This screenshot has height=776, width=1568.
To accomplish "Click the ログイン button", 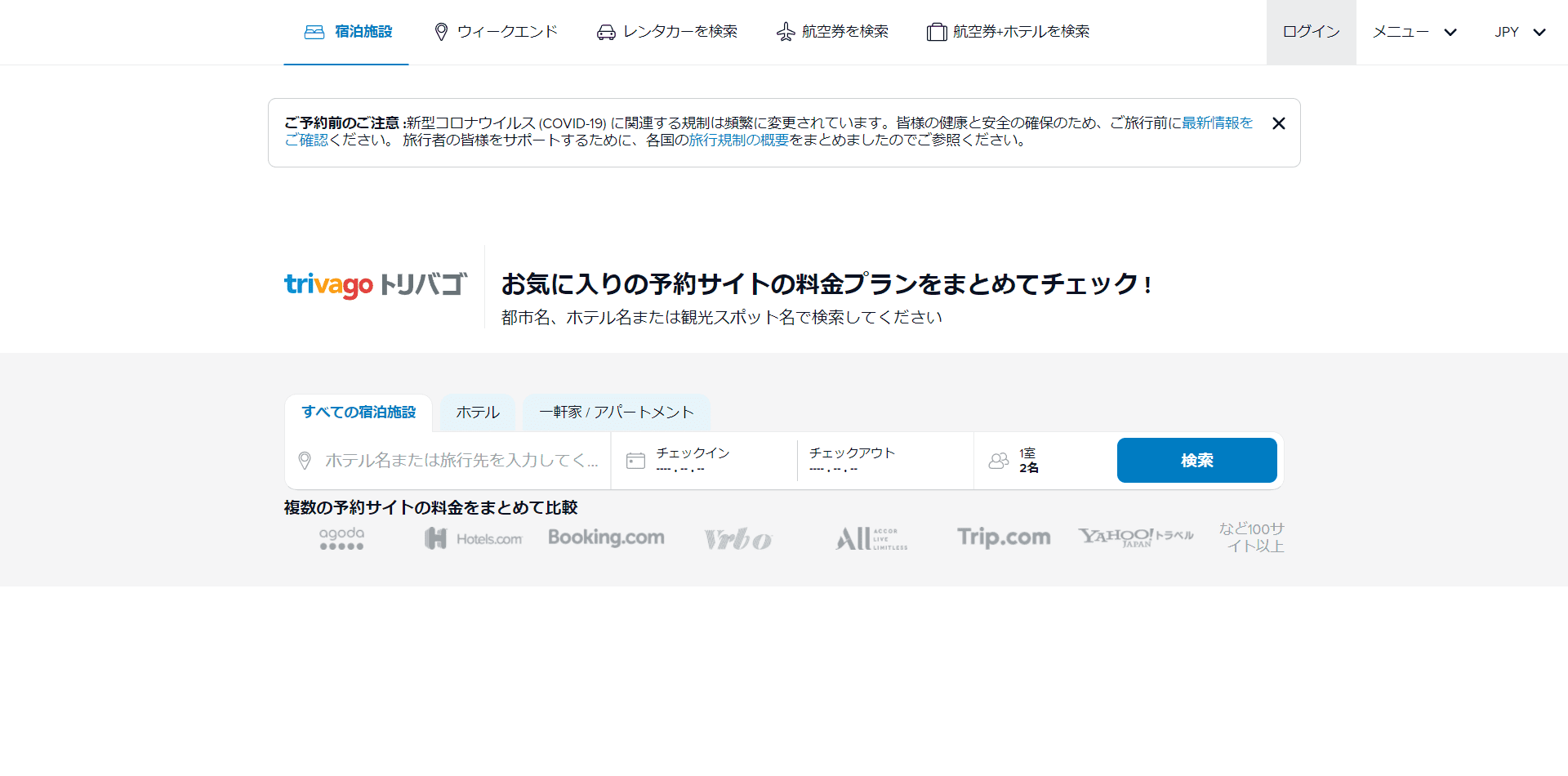I will click(x=1312, y=32).
